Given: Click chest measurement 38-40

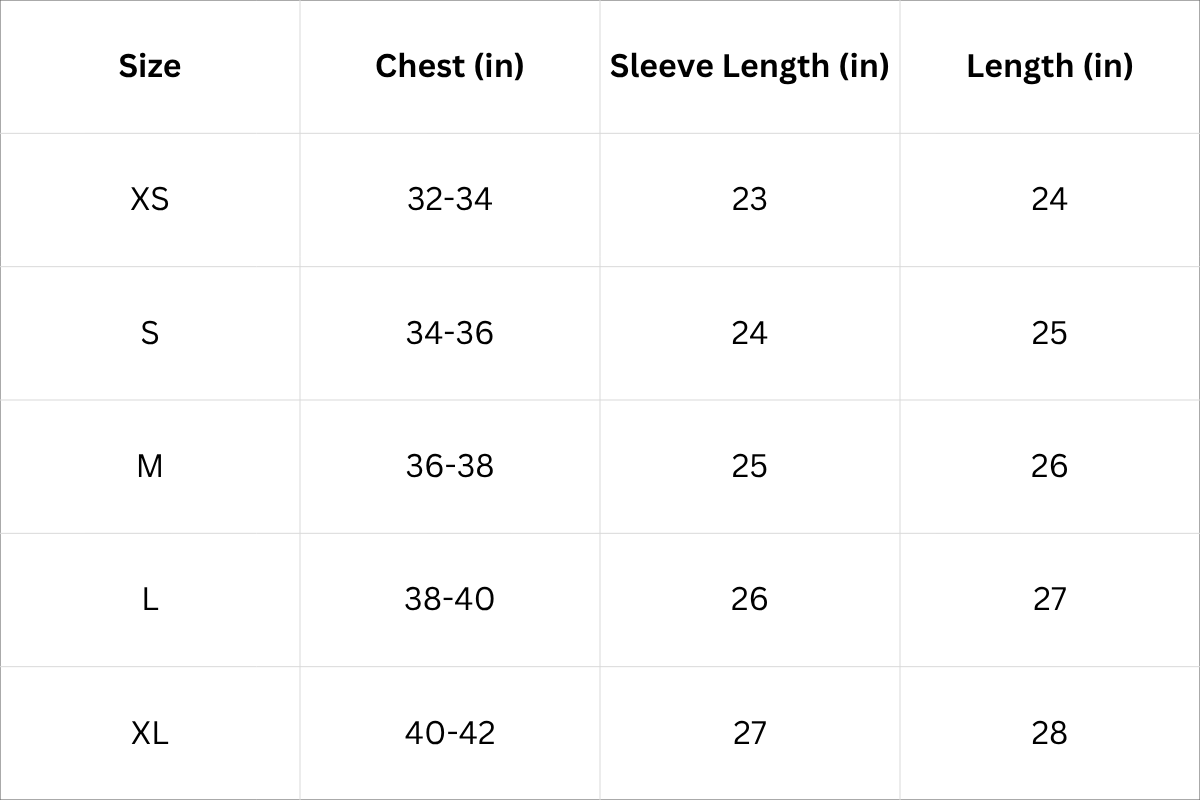Looking at the screenshot, I should pos(450,599).
